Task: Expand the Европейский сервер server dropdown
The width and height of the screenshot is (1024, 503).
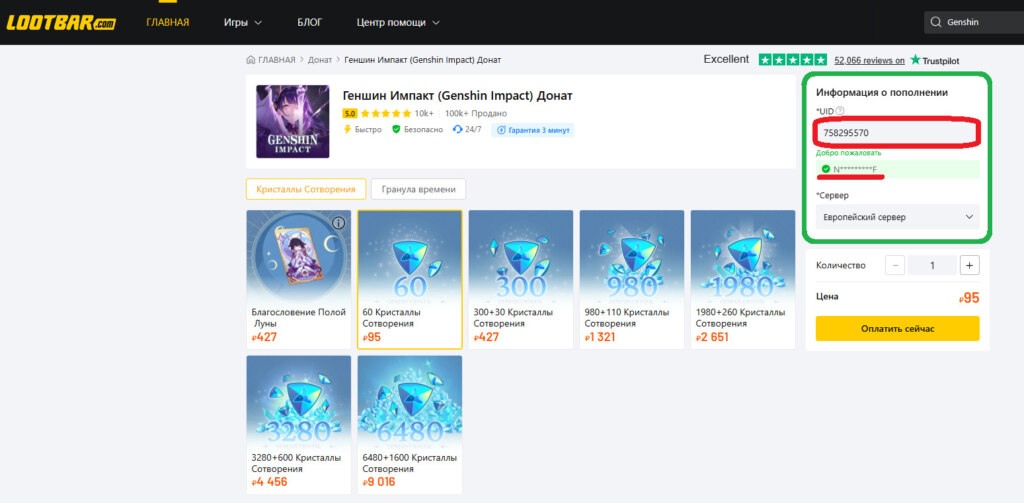Action: click(897, 217)
